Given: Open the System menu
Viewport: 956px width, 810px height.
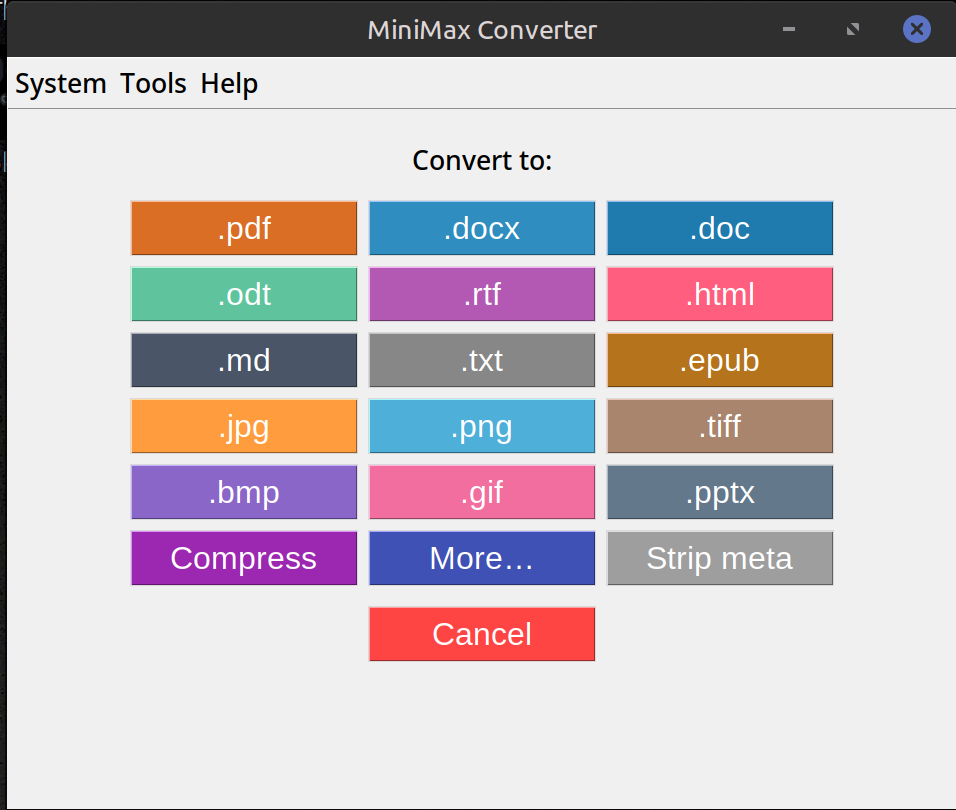Looking at the screenshot, I should [x=60, y=83].
